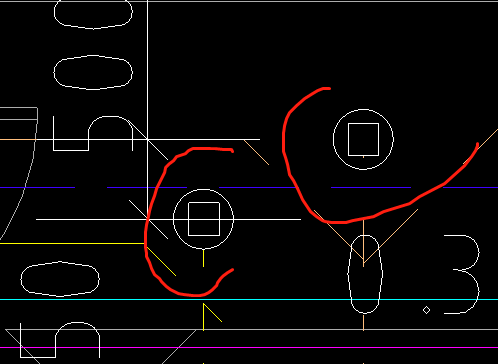Image resolution: width=498 pixels, height=364 pixels.
Task: Select the digit "3" text
Action: pyautogui.click(x=462, y=274)
